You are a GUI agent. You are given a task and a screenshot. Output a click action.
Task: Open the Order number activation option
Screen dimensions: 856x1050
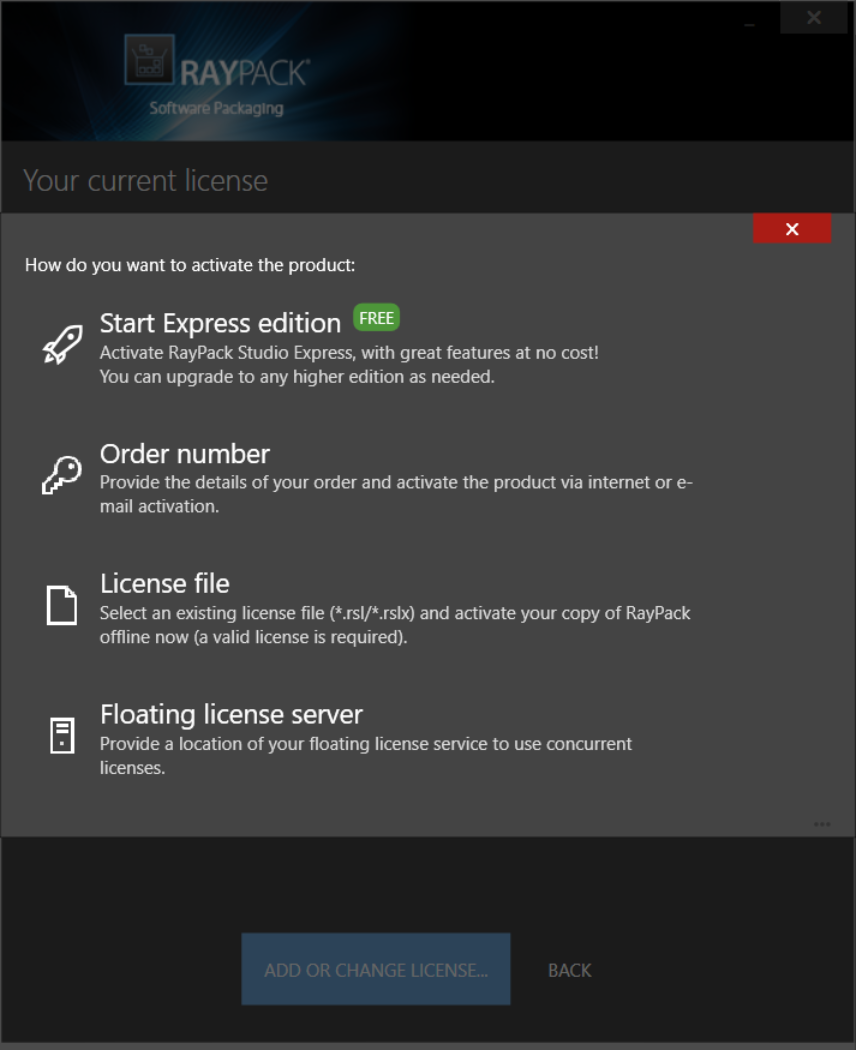pyautogui.click(x=185, y=454)
